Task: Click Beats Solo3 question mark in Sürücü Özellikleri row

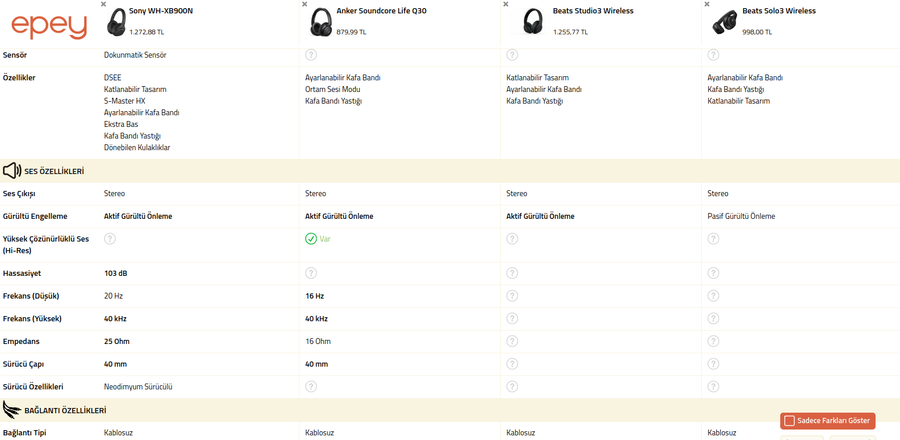Action: pos(713,387)
